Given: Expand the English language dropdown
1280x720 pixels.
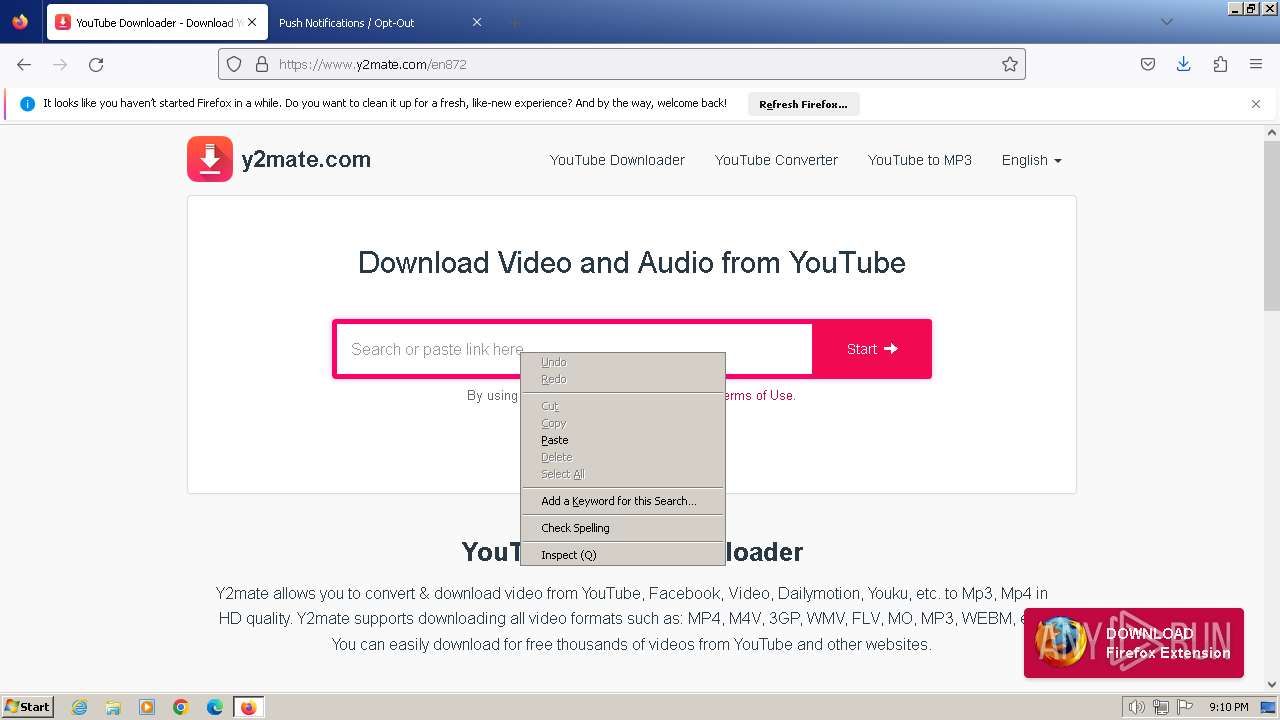Looking at the screenshot, I should click(x=1032, y=160).
